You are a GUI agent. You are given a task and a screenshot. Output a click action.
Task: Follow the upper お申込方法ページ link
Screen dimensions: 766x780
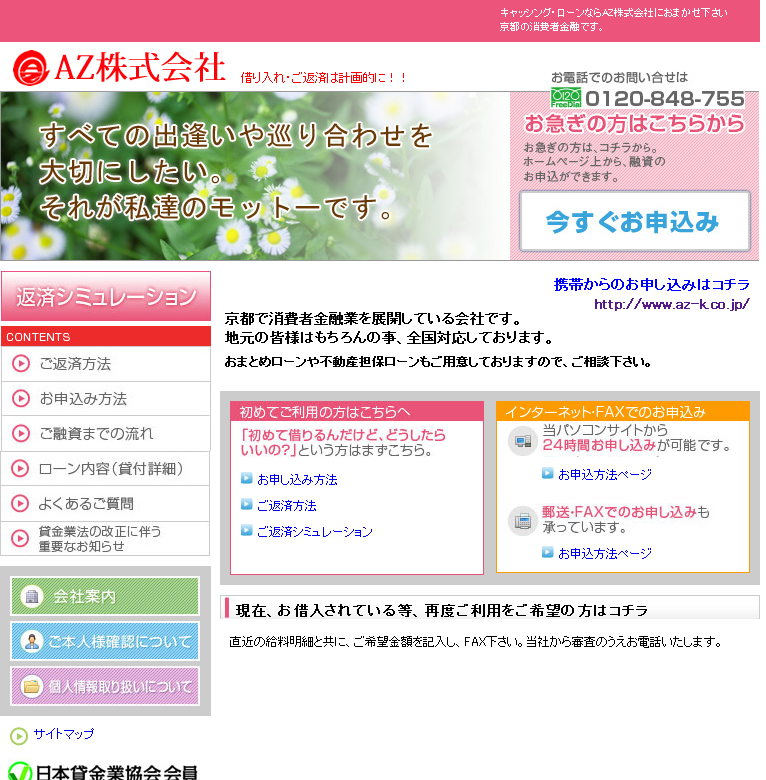tap(605, 475)
